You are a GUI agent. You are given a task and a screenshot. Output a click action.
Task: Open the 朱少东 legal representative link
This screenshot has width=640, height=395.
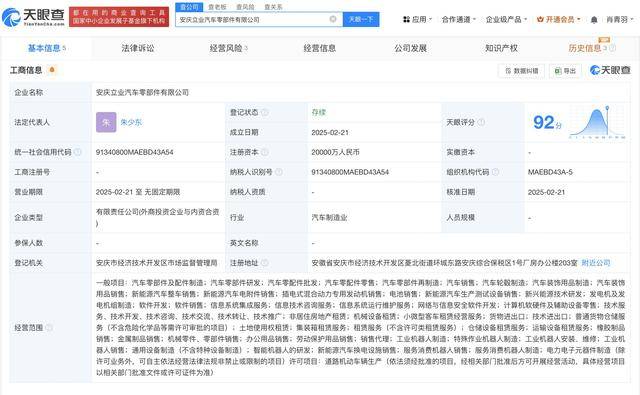[x=131, y=122]
